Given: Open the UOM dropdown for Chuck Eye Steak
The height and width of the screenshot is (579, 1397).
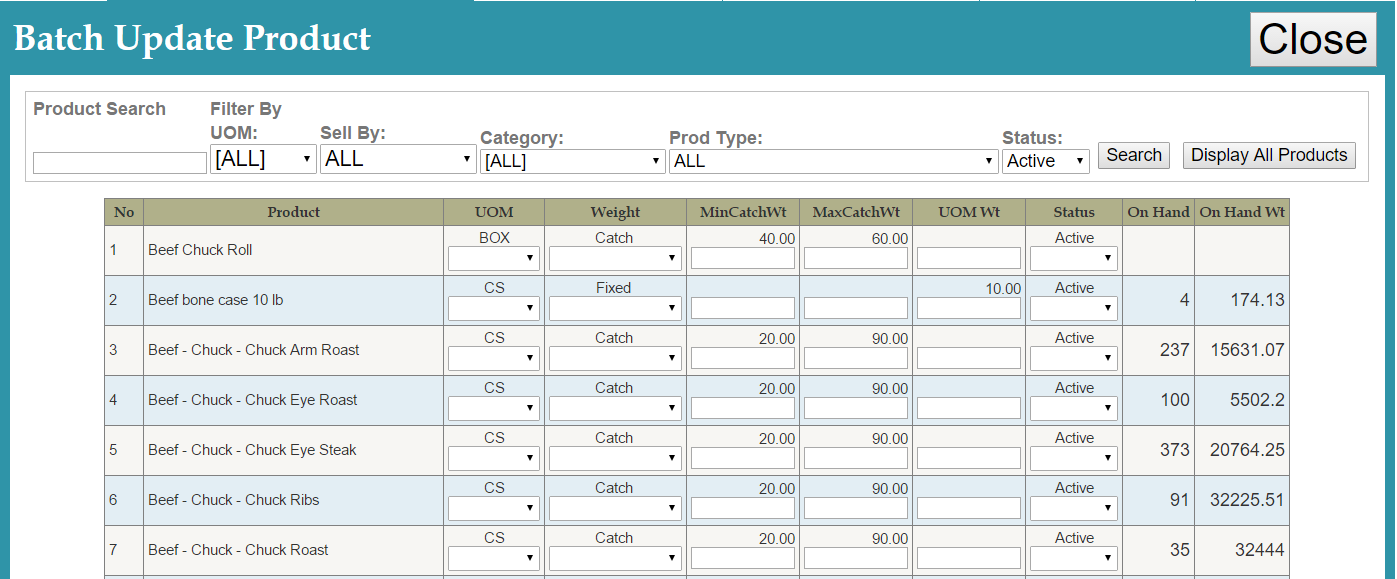Looking at the screenshot, I should coord(494,458).
